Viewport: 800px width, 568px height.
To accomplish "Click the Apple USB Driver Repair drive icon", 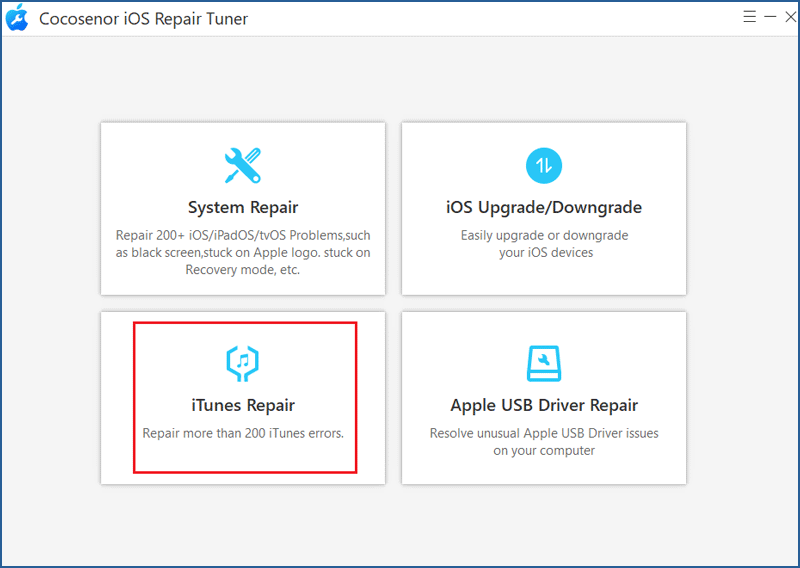I will 544,363.
